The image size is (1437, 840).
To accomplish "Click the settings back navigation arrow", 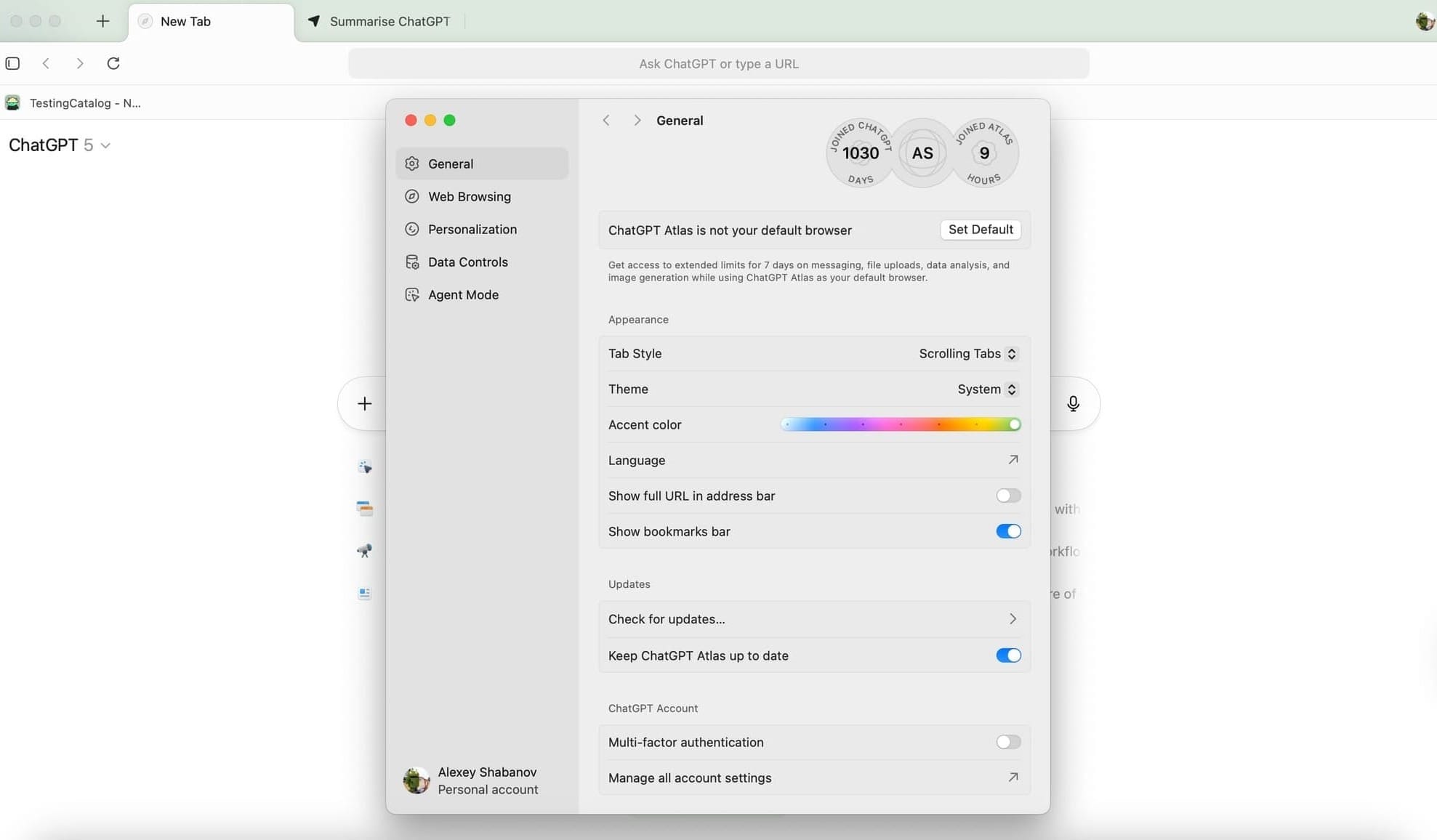I will [x=606, y=121].
